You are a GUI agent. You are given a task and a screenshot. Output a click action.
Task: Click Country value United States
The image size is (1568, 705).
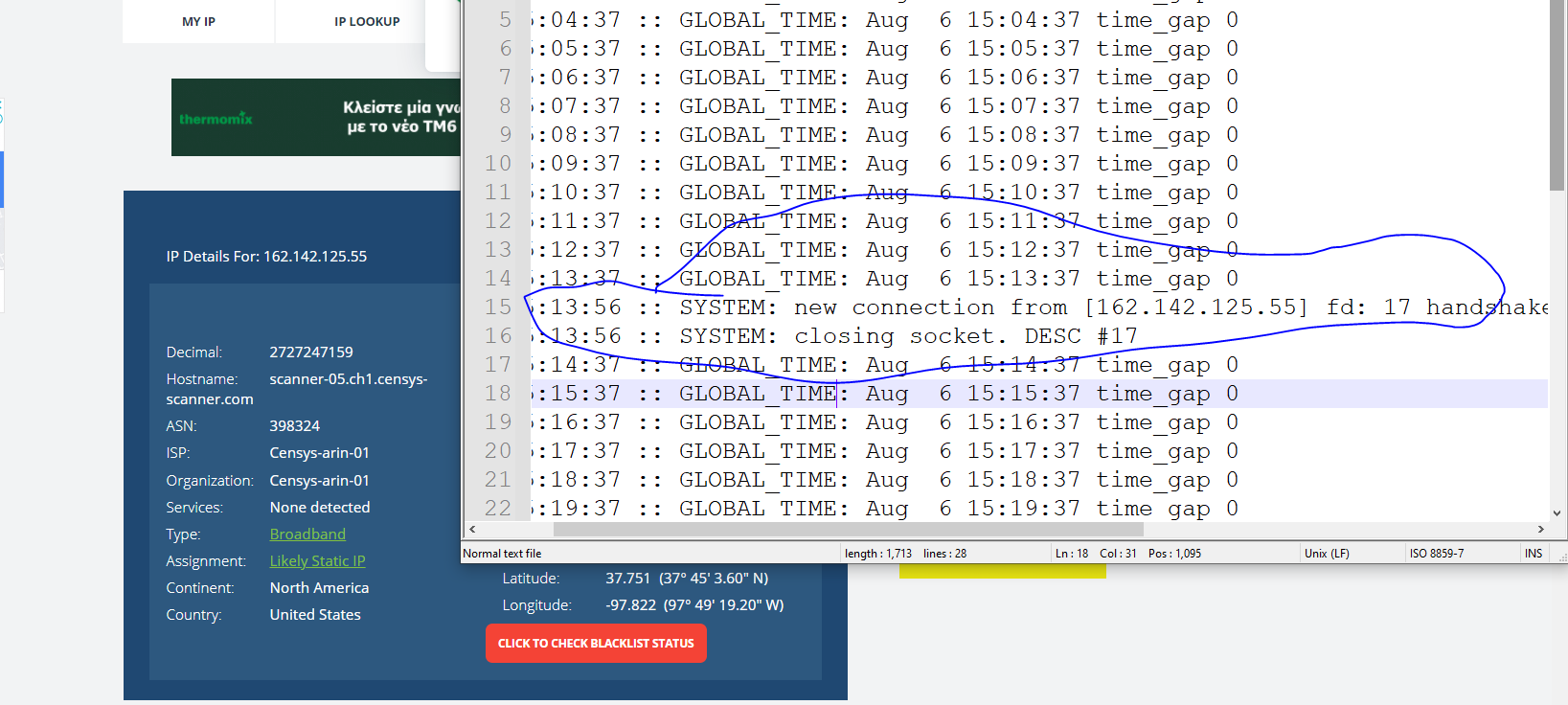click(x=315, y=614)
